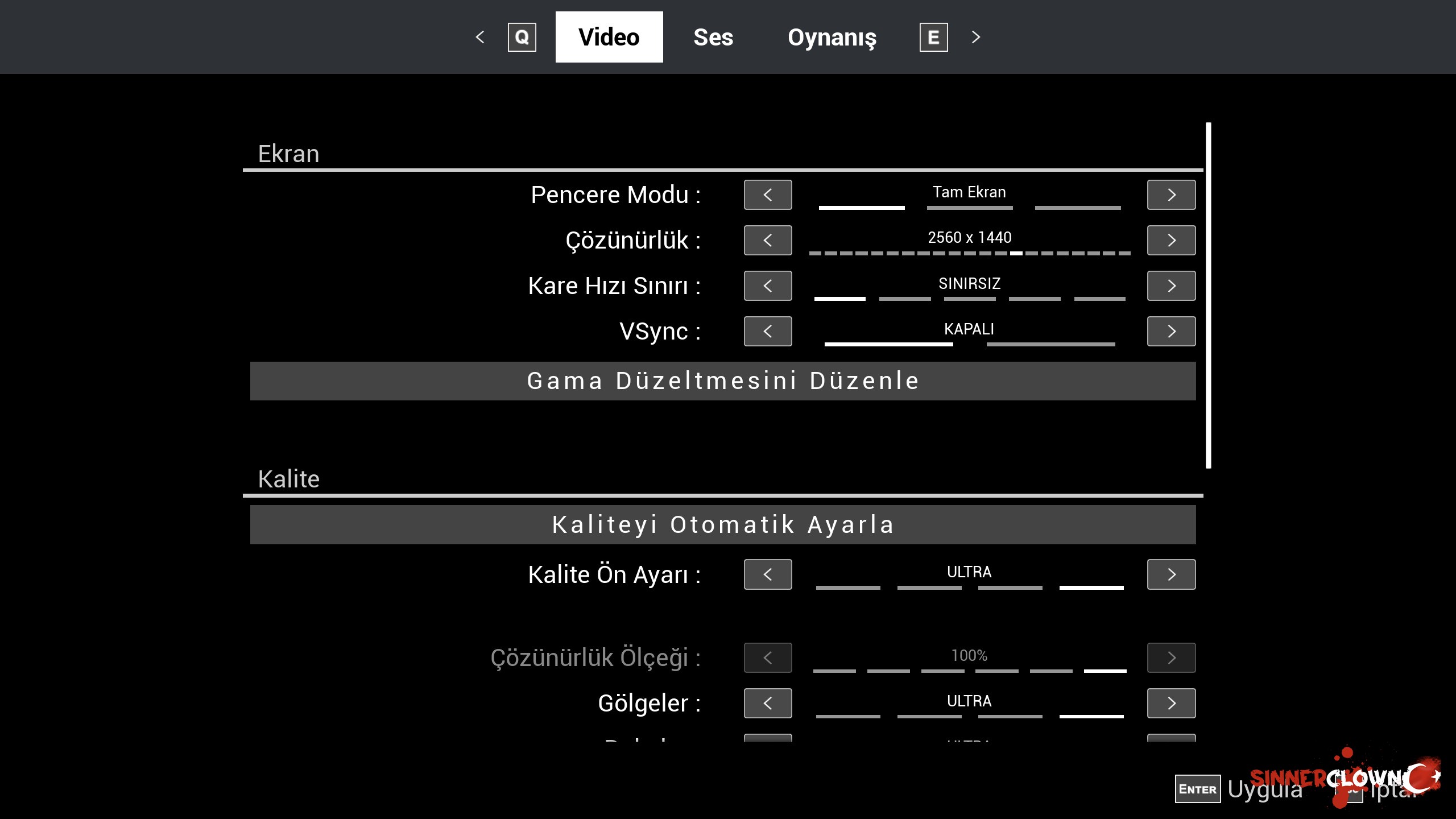
Task: Open the Oynanış tab
Action: click(x=832, y=38)
